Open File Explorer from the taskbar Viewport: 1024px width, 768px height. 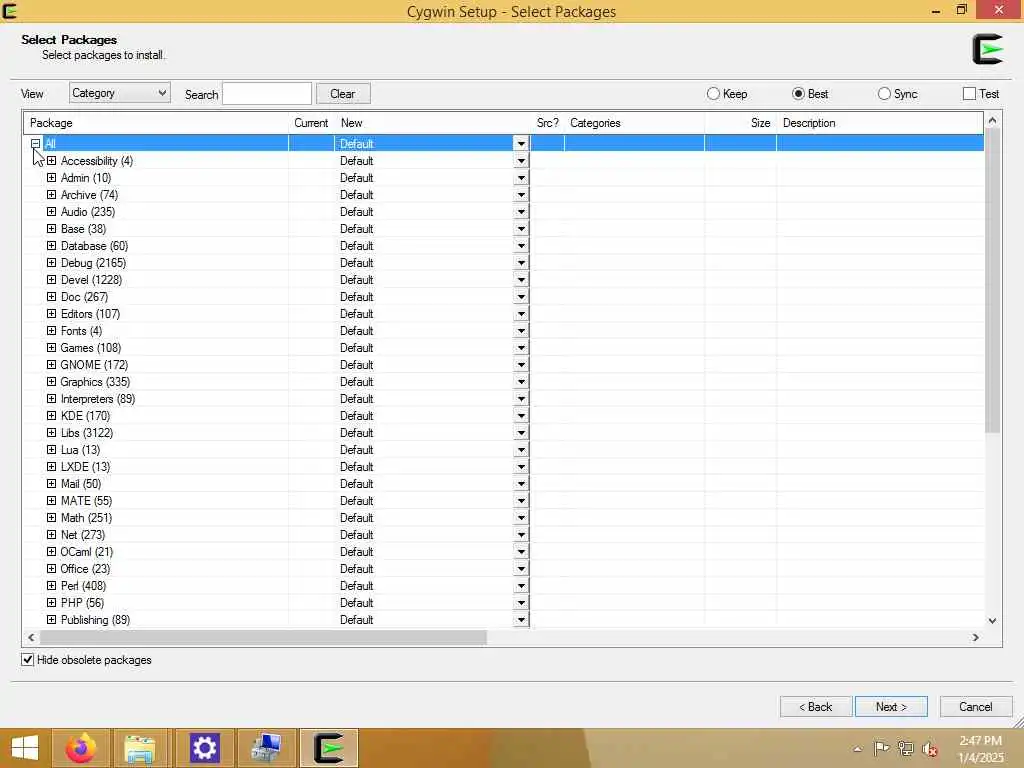(140, 748)
